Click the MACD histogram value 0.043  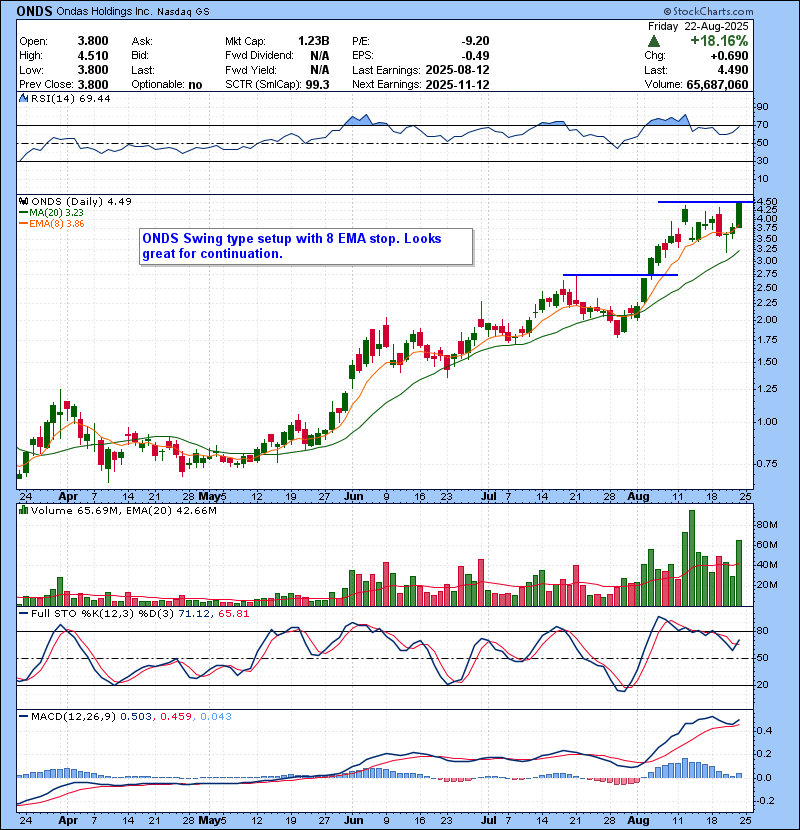click(x=215, y=717)
